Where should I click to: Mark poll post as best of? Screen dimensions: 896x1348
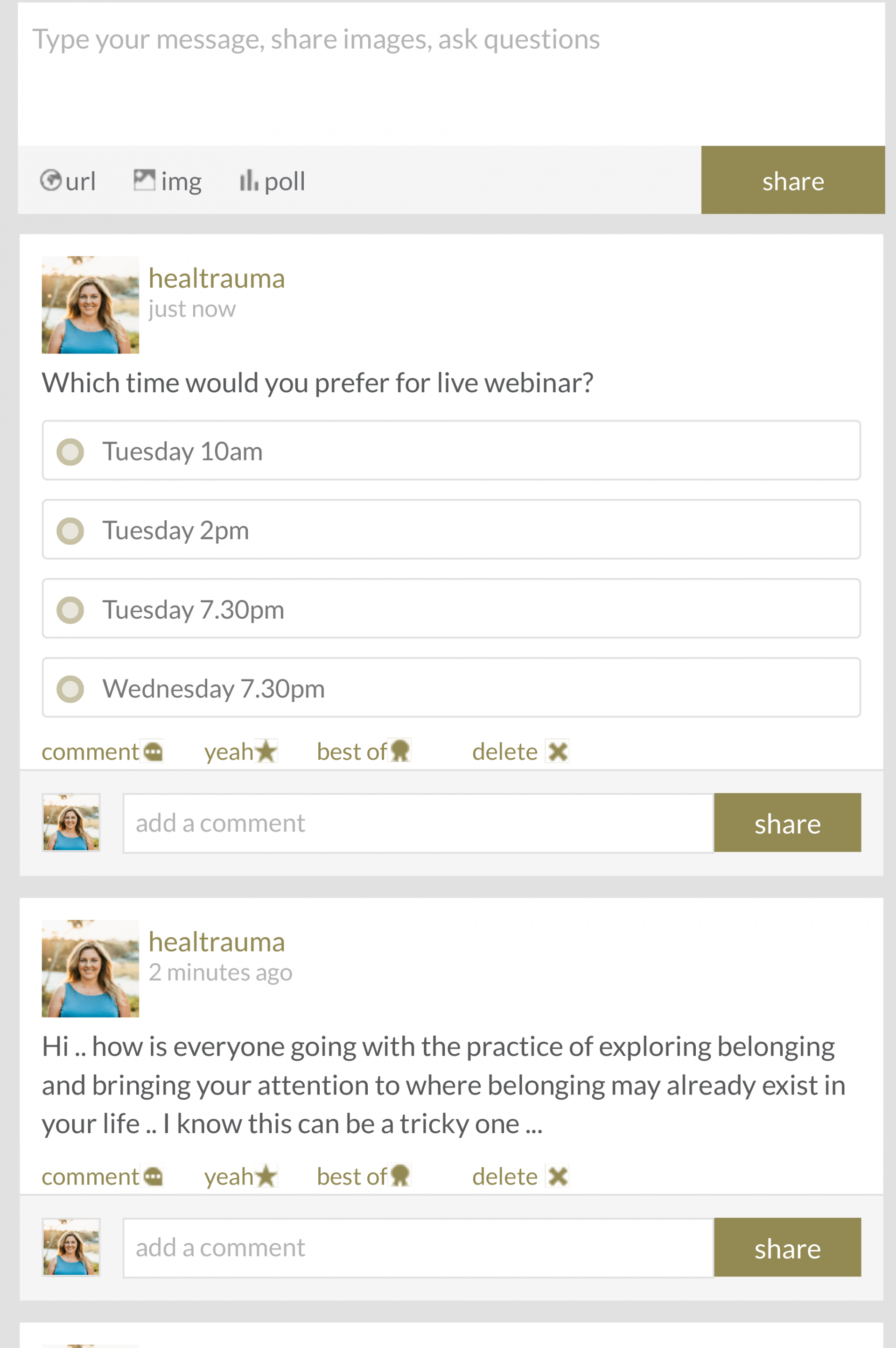pyautogui.click(x=400, y=751)
